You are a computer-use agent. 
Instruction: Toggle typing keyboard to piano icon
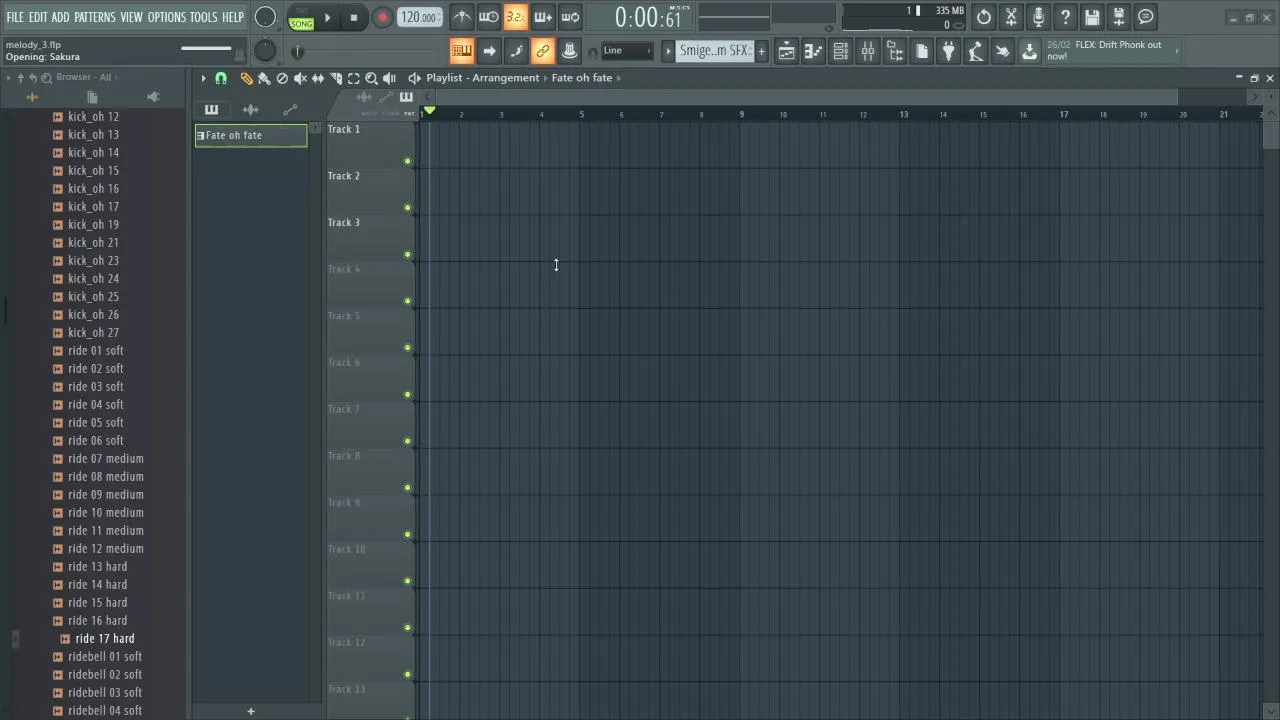[x=462, y=51]
